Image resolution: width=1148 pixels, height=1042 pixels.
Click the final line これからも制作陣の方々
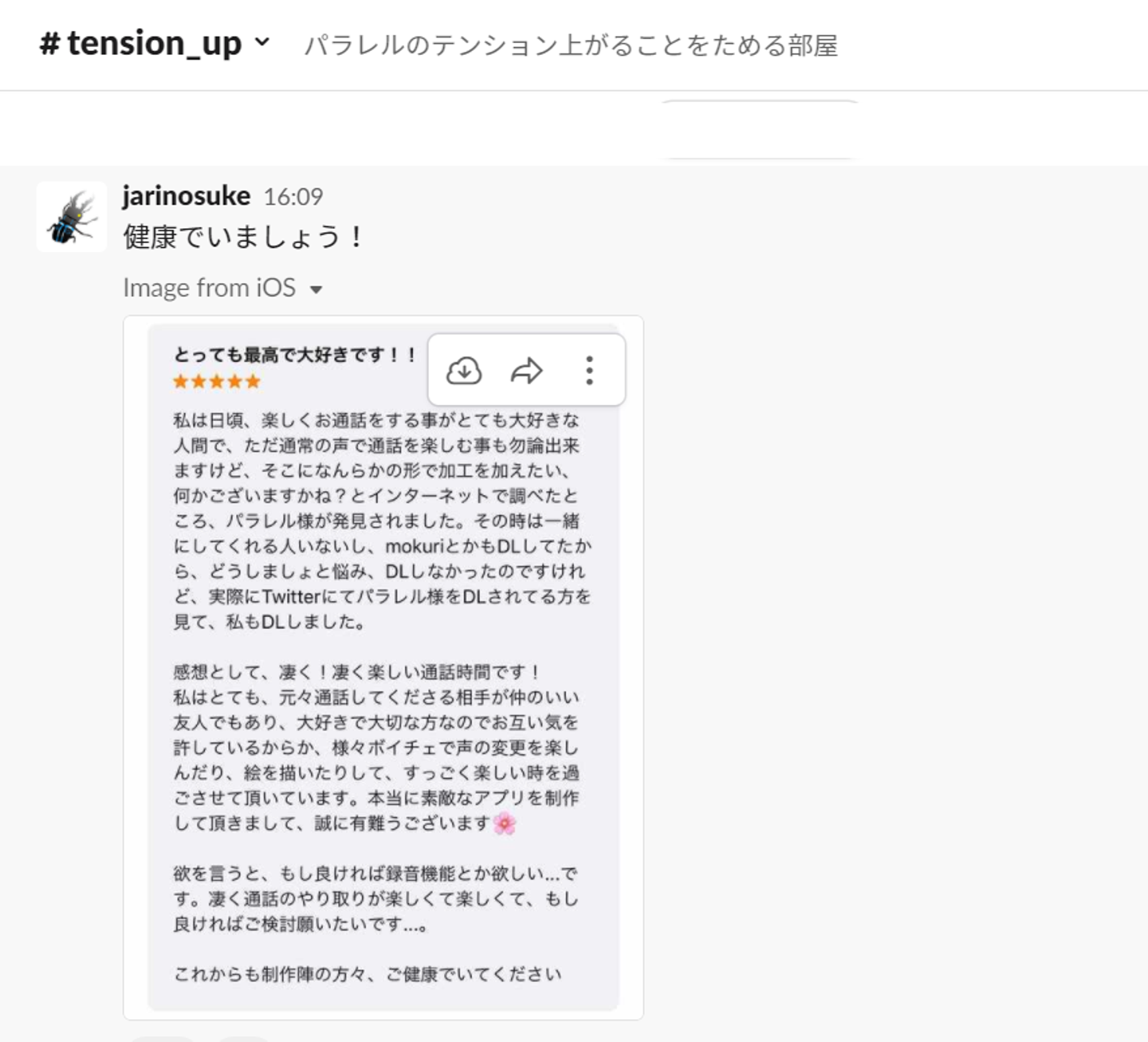click(x=368, y=974)
